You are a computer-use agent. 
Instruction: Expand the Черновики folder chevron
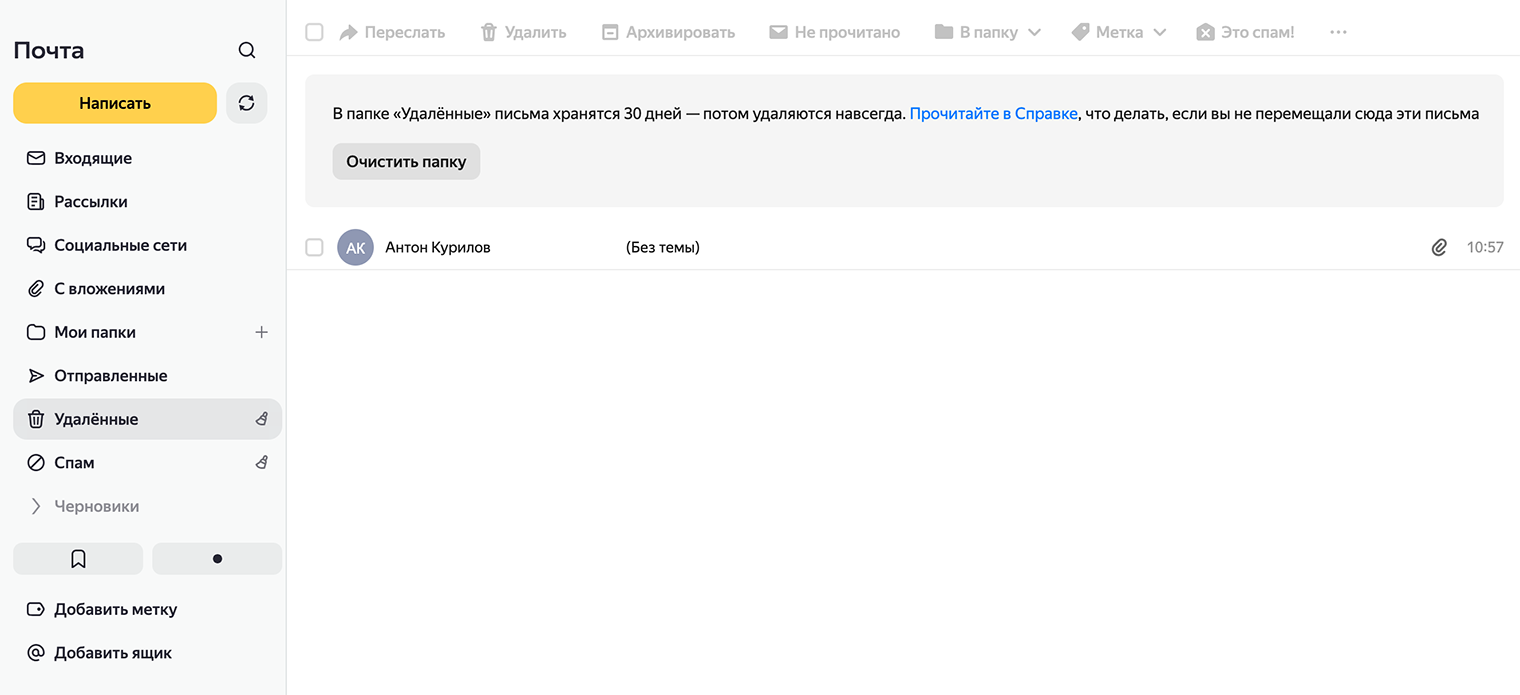click(x=36, y=506)
